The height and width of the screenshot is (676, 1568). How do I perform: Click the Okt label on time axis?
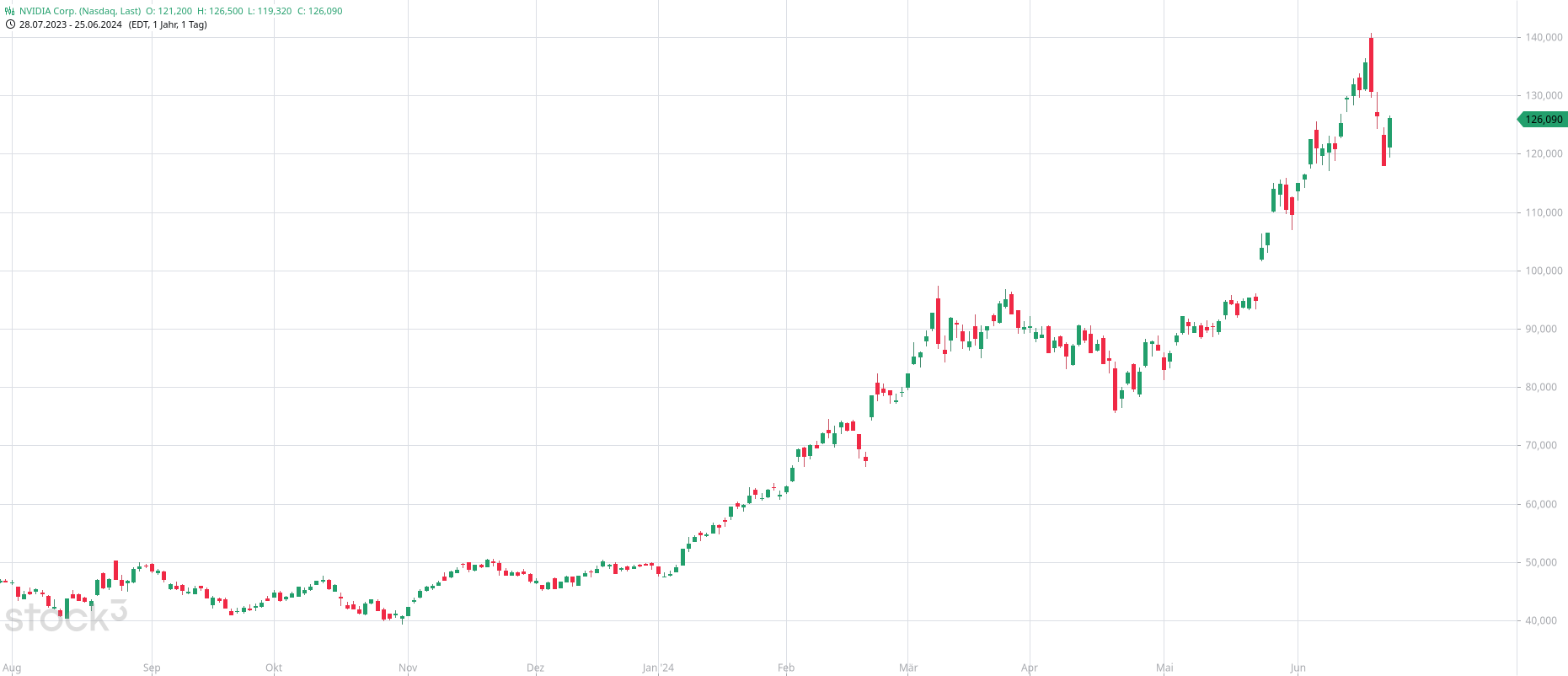[x=274, y=668]
